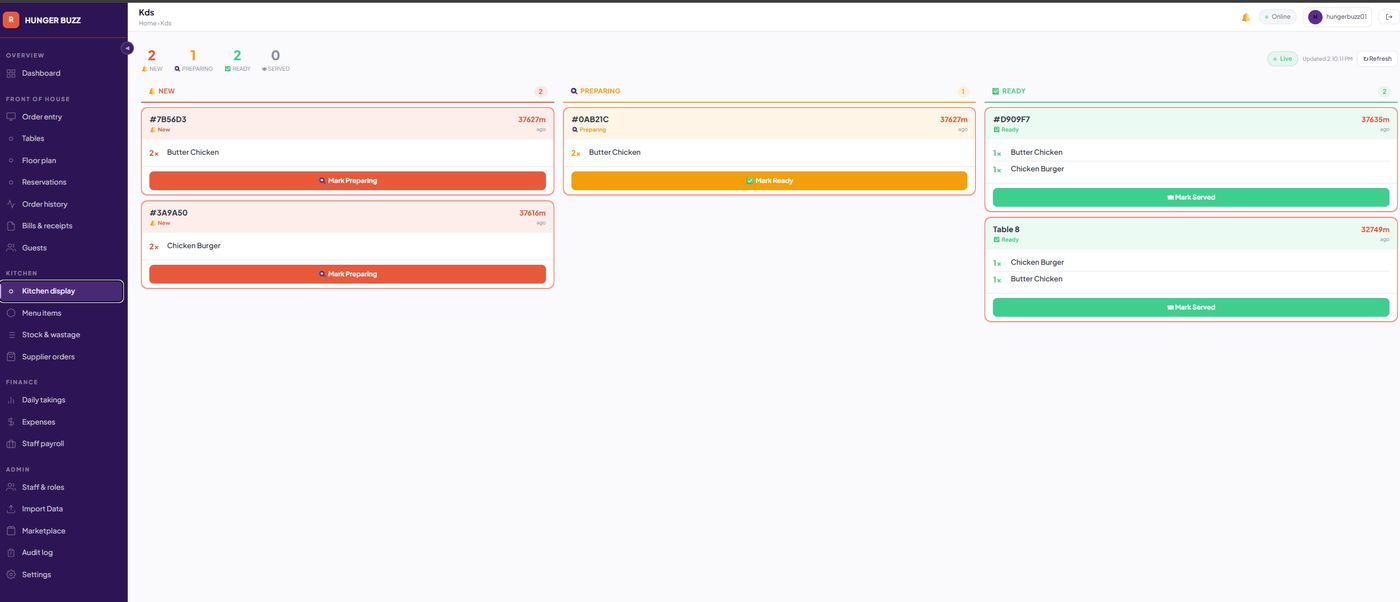The height and width of the screenshot is (602, 1400).
Task: Click Chicken Burger in order #3A9A50
Action: click(x=194, y=246)
